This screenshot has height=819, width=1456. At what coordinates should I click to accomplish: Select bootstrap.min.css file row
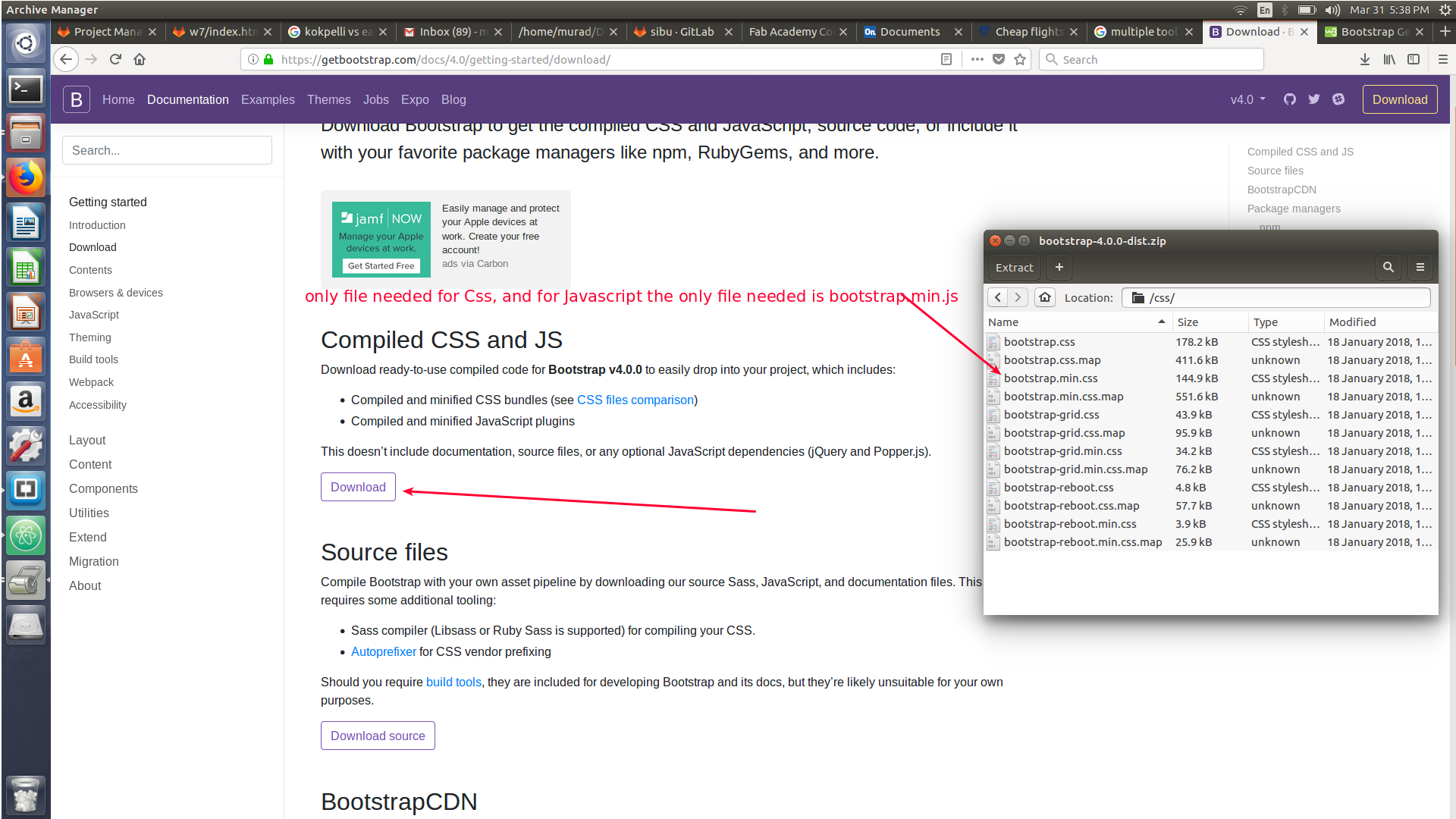click(1210, 378)
